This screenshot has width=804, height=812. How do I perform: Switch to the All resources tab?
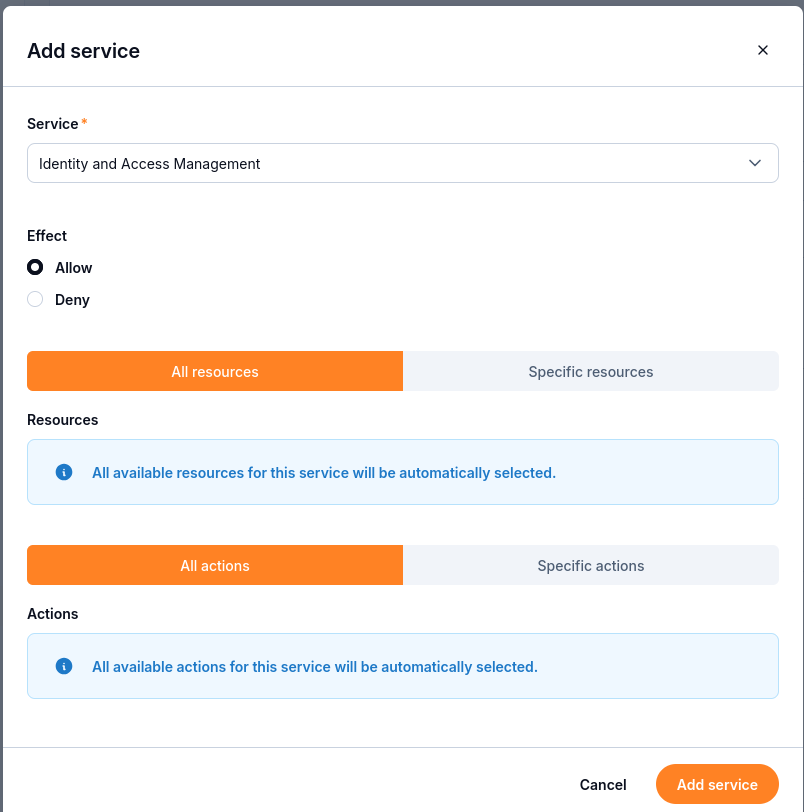click(215, 371)
